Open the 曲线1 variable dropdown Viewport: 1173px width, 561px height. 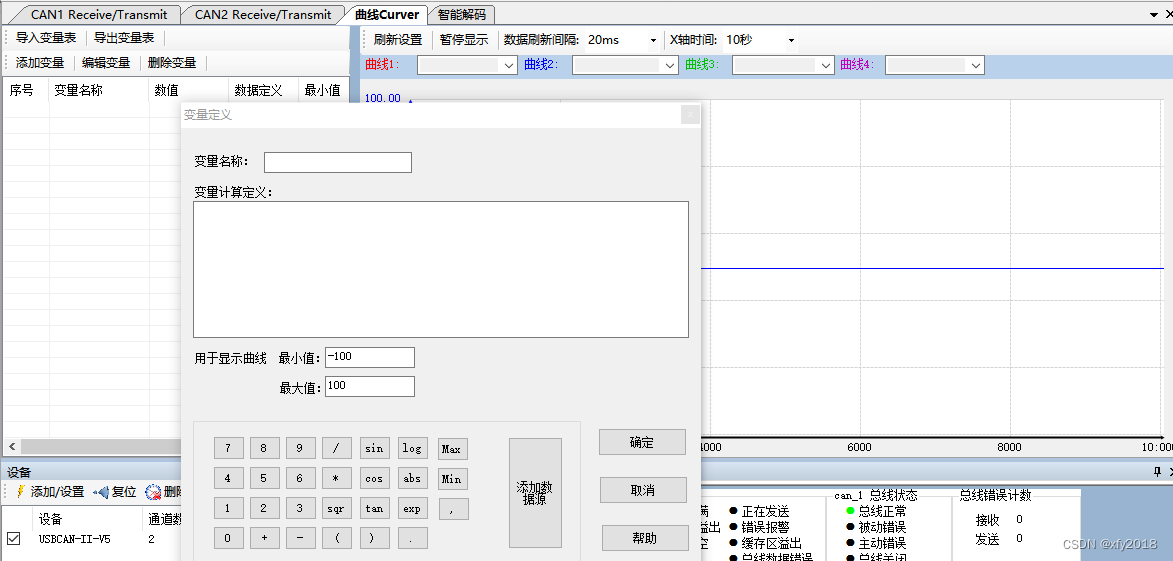[x=467, y=65]
